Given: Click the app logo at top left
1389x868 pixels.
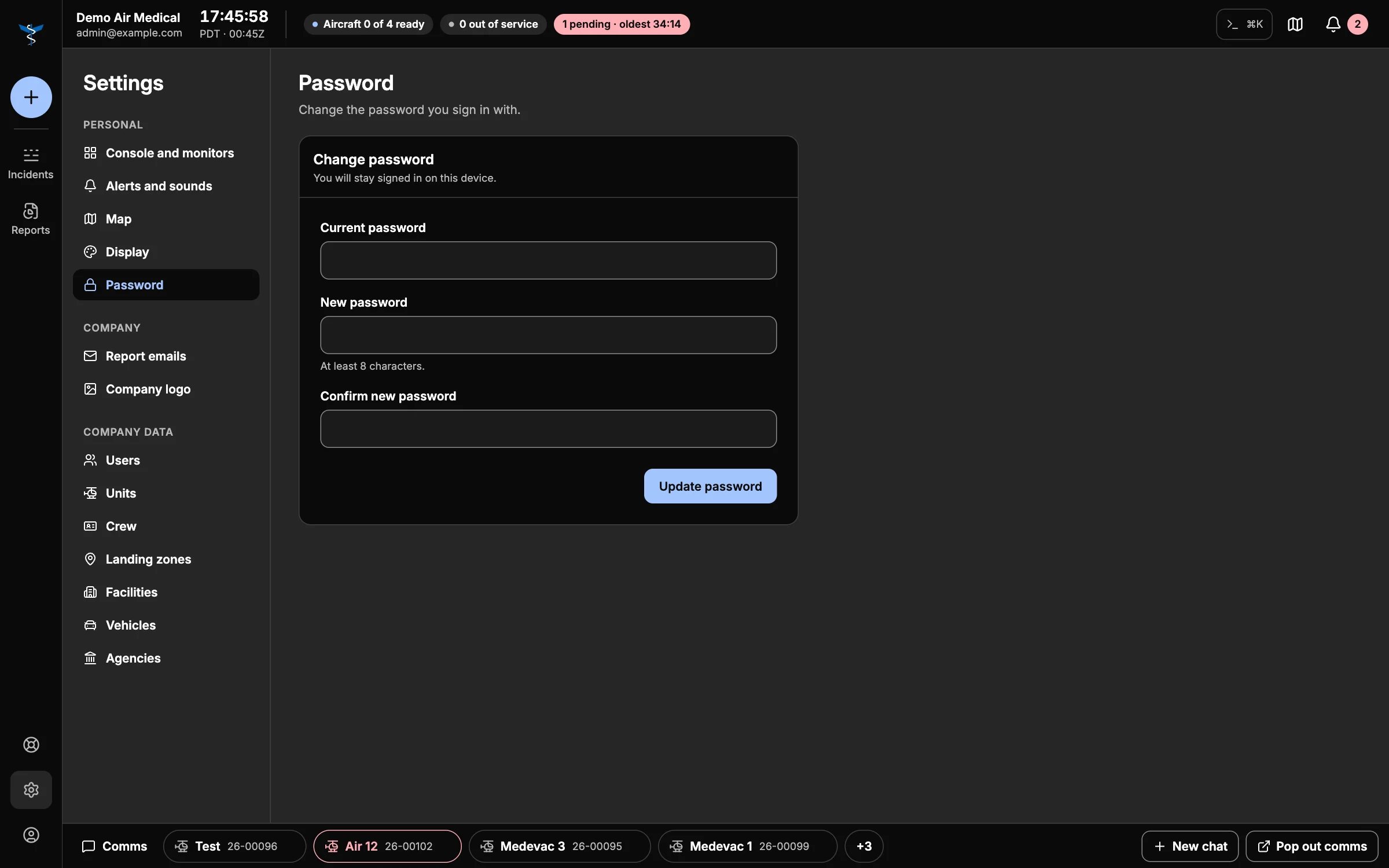Looking at the screenshot, I should (31, 34).
